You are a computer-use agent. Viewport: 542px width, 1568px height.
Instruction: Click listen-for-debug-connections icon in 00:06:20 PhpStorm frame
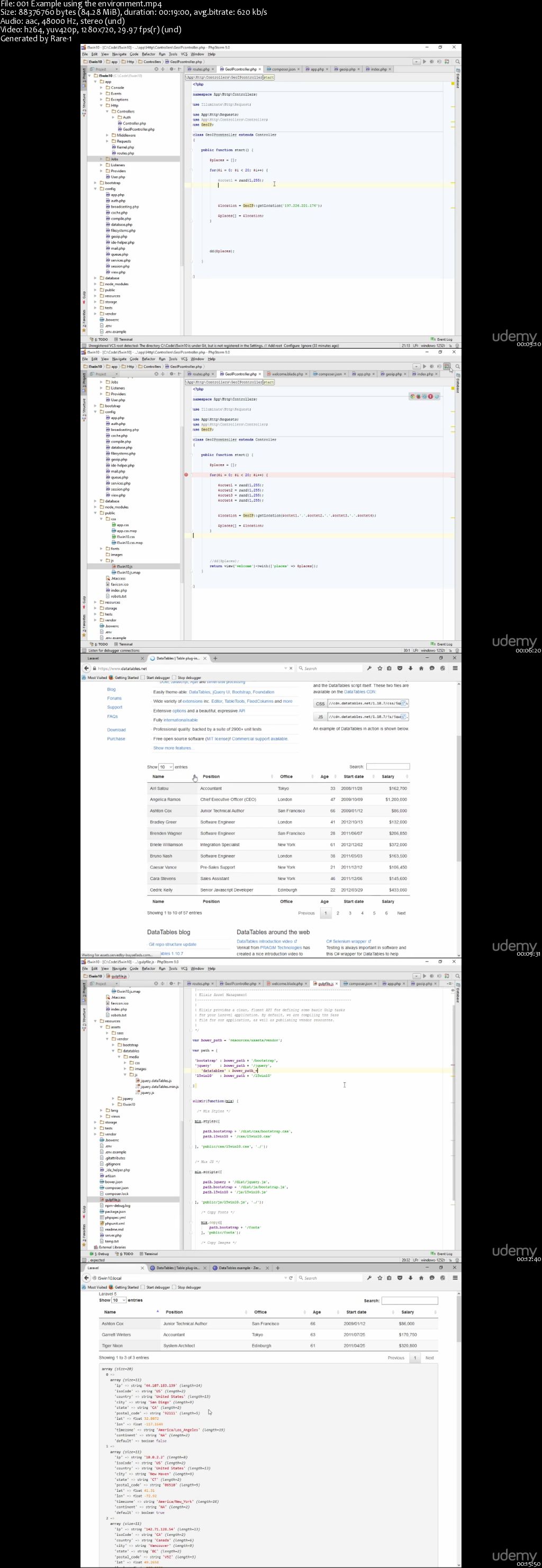[x=447, y=366]
